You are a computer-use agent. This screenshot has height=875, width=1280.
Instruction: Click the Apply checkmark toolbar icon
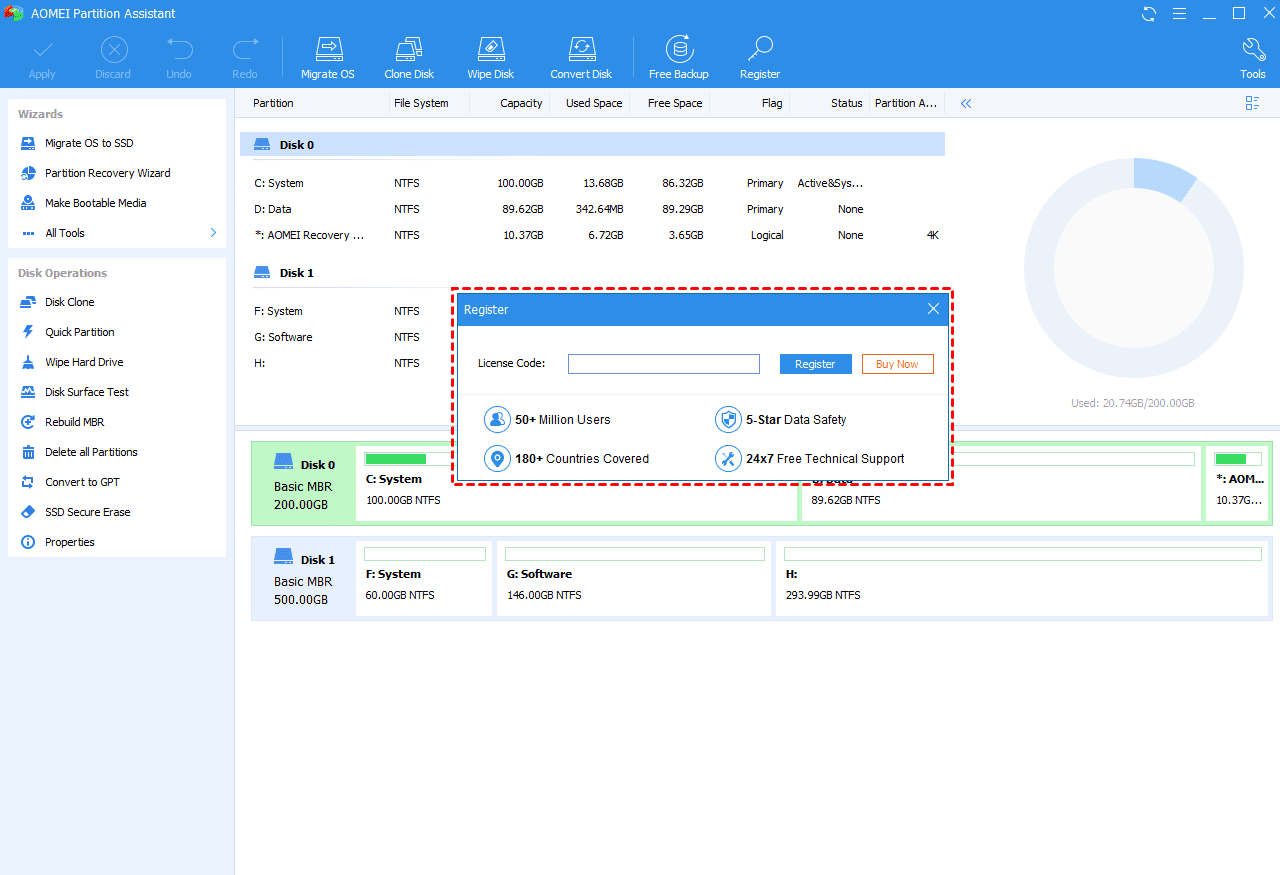tap(42, 49)
